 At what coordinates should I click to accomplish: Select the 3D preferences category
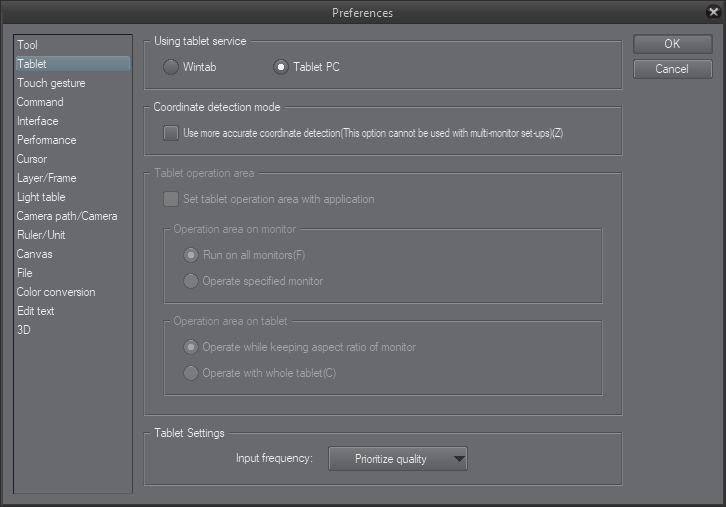click(x=24, y=330)
